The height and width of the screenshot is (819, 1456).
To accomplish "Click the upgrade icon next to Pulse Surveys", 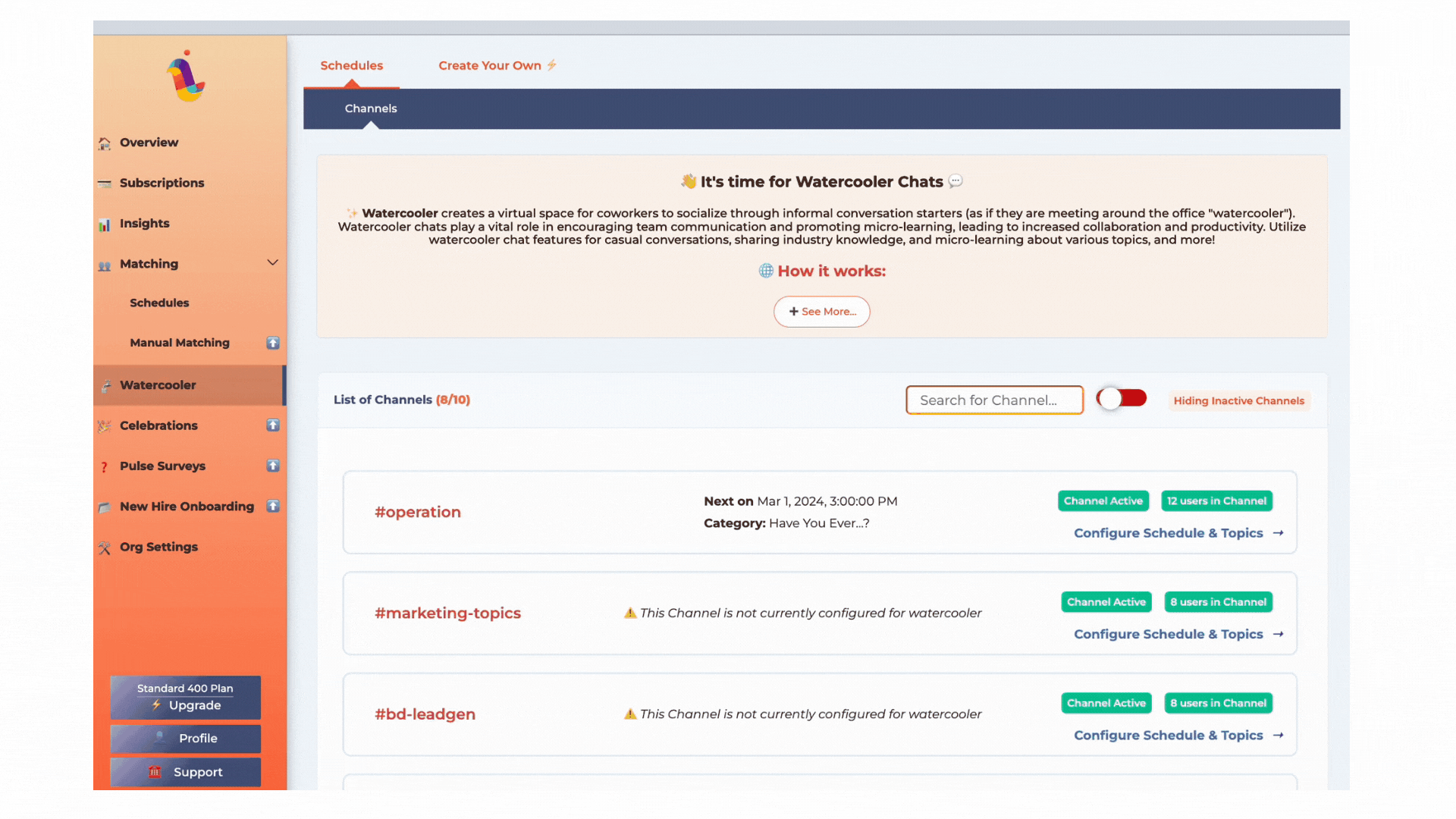I will coord(273,466).
